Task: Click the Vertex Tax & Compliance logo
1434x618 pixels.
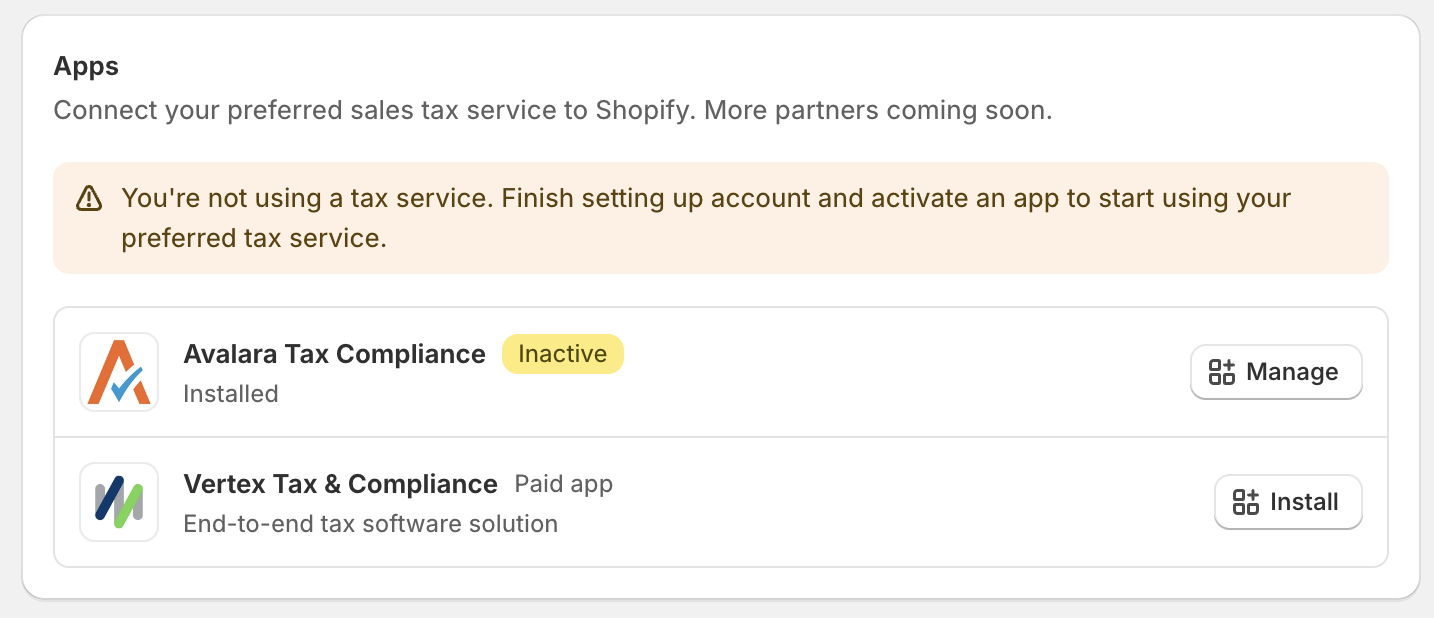Action: pos(119,502)
